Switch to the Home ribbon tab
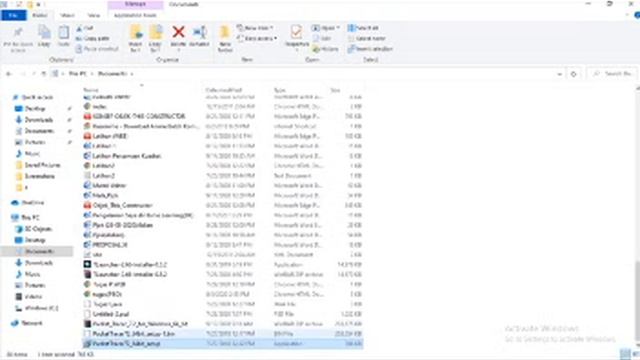640x360 pixels. (40, 16)
